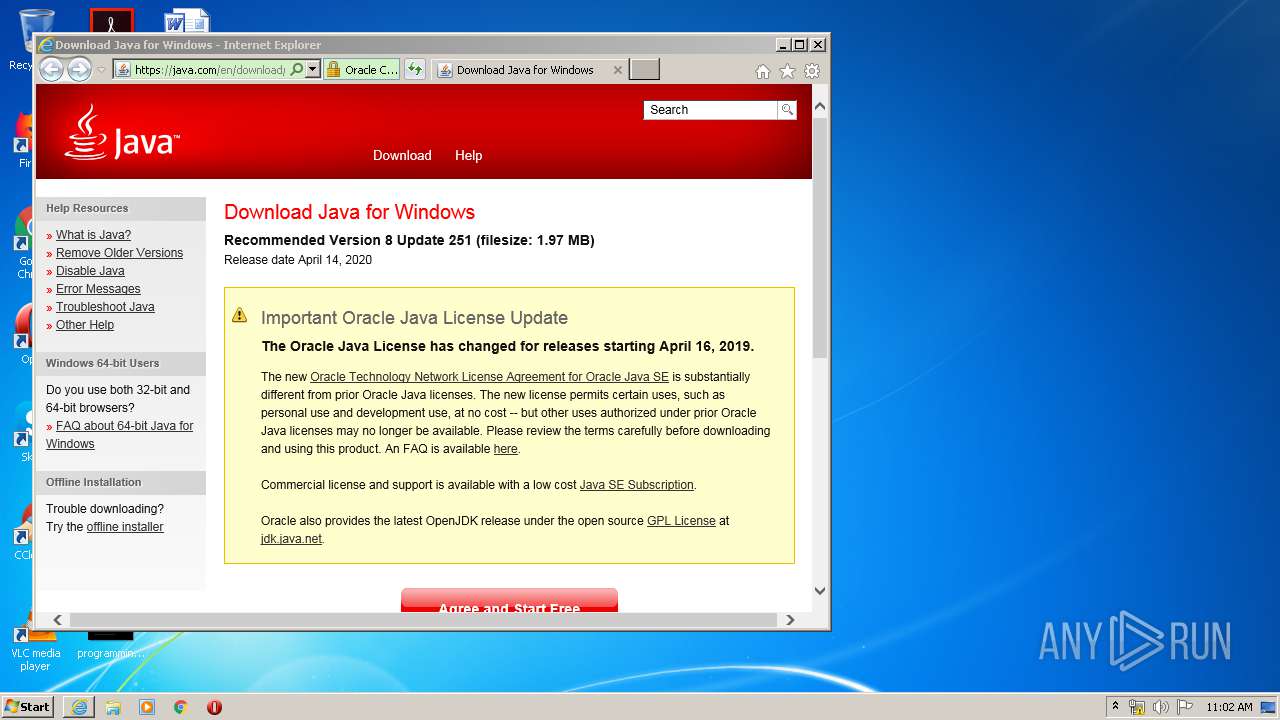Open the GPL License link
This screenshot has width=1280, height=720.
click(681, 521)
